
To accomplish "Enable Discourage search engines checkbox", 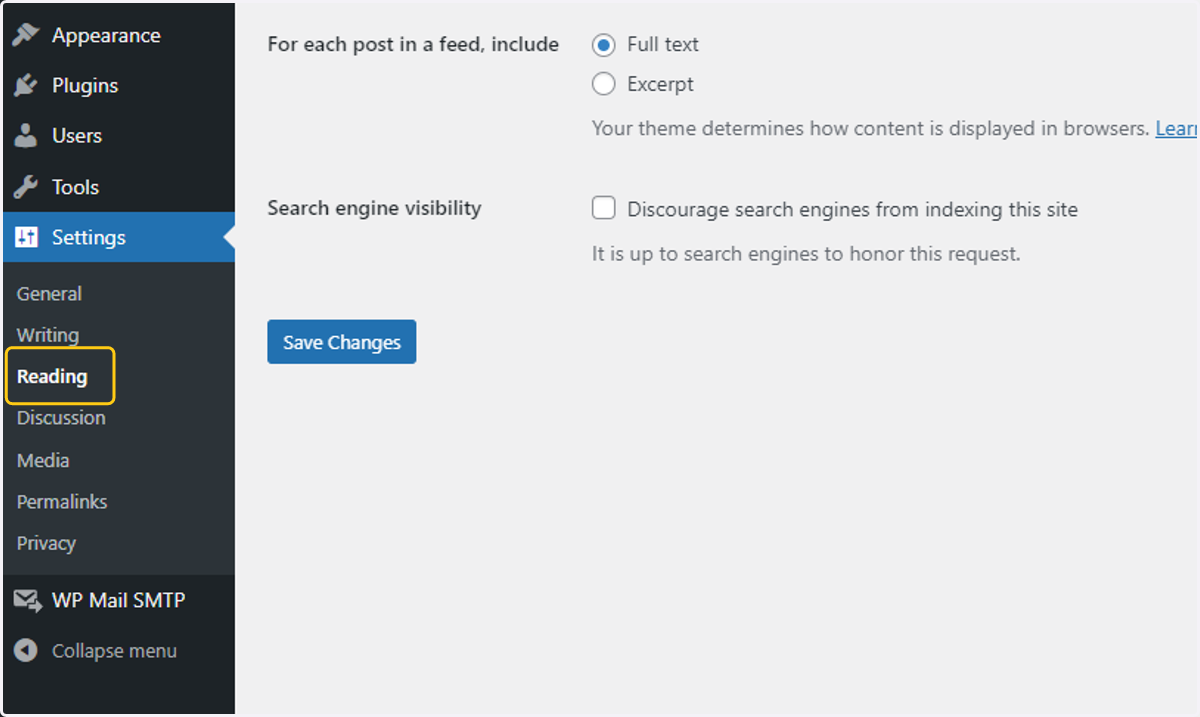I will pyautogui.click(x=603, y=208).
